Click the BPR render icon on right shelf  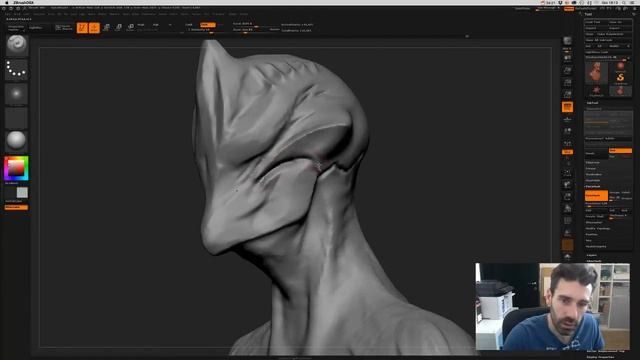pos(567,41)
